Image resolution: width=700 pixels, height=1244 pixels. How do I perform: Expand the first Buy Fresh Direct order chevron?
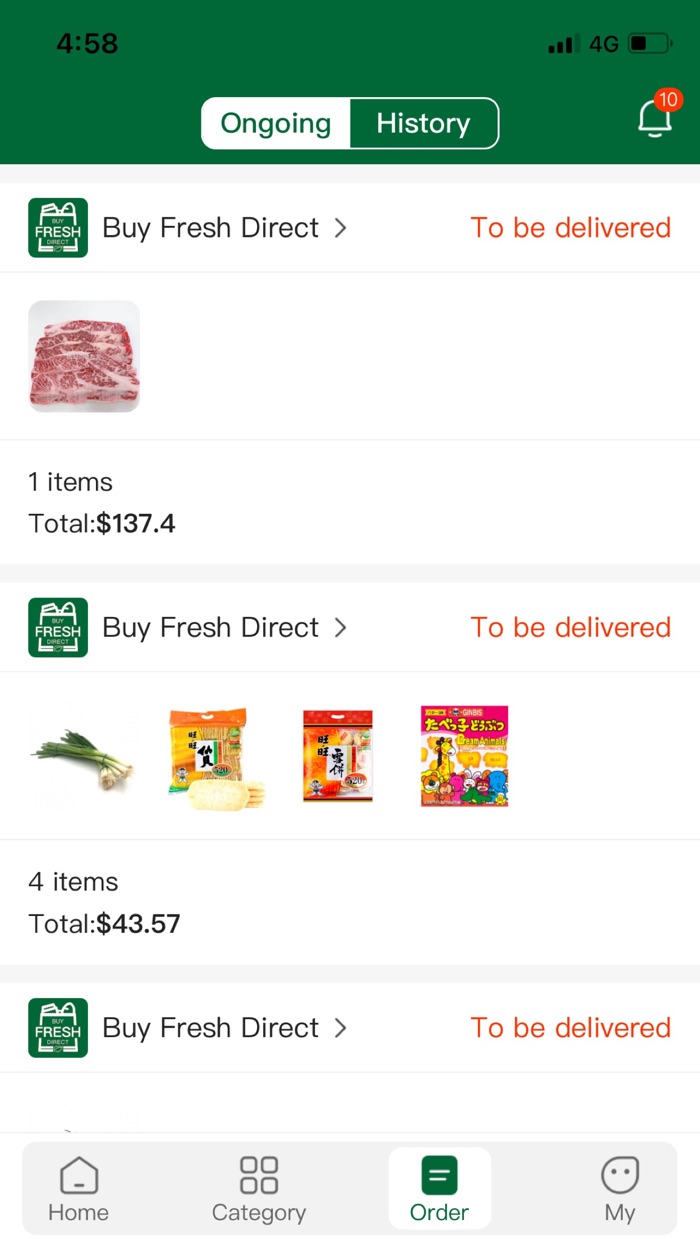tap(340, 227)
